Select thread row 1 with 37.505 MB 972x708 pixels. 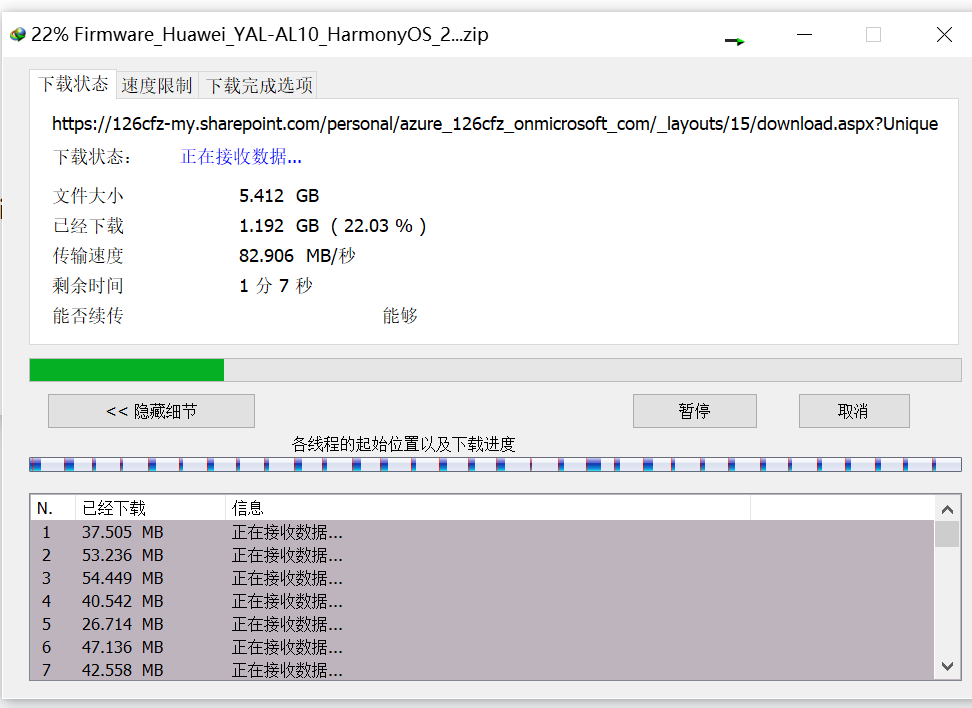point(482,533)
